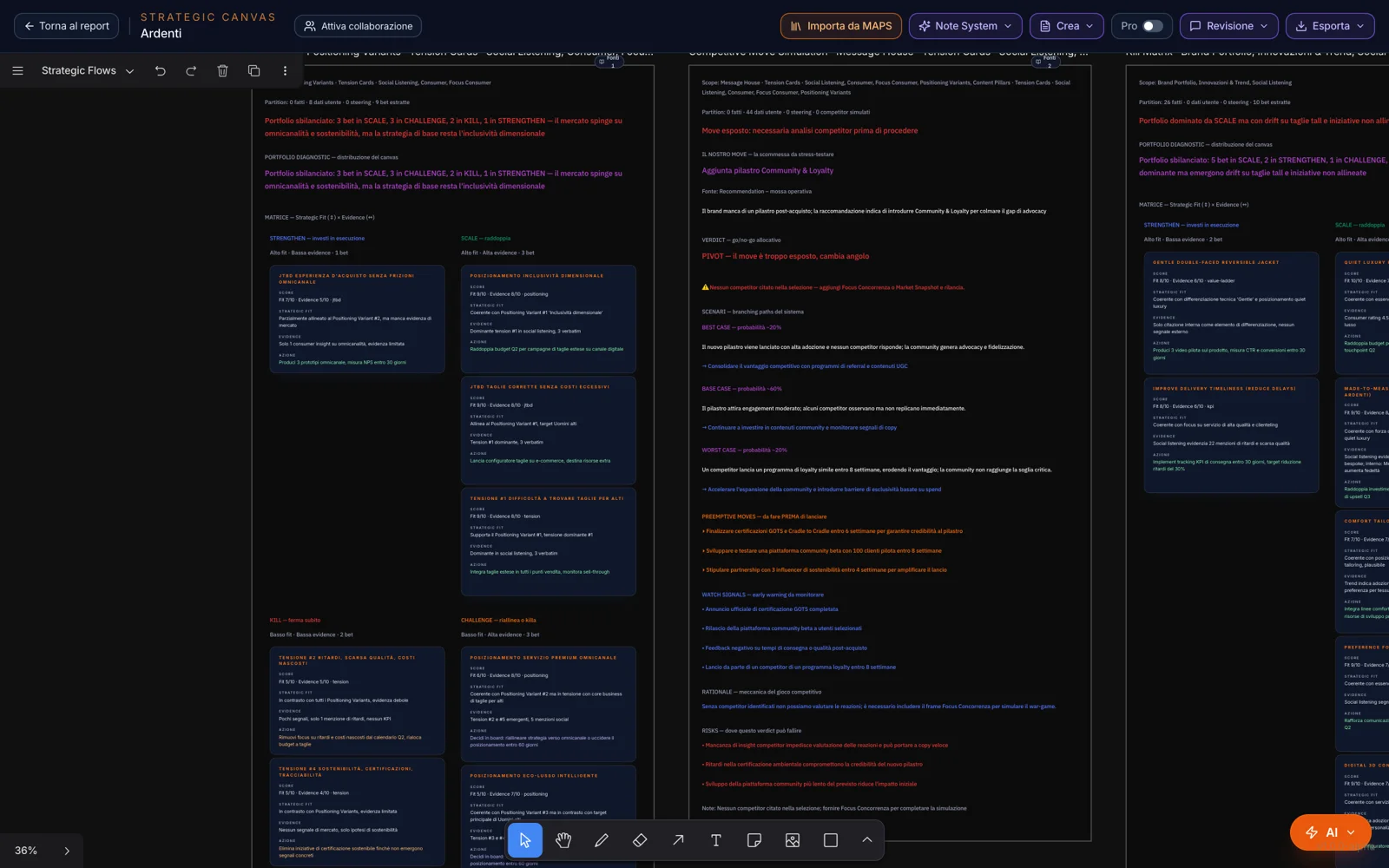1389x868 pixels.
Task: Expand the zoom panel arrow
Action: click(x=67, y=851)
